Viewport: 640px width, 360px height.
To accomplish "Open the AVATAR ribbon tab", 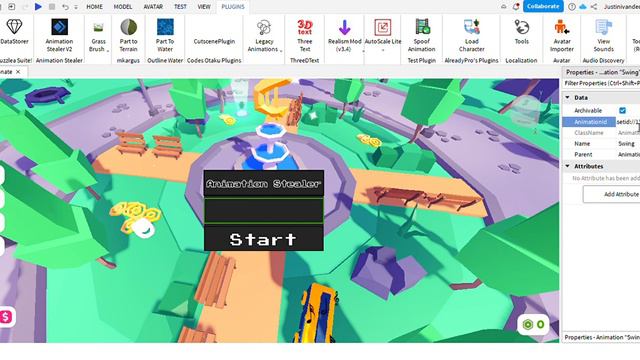I will point(153,7).
